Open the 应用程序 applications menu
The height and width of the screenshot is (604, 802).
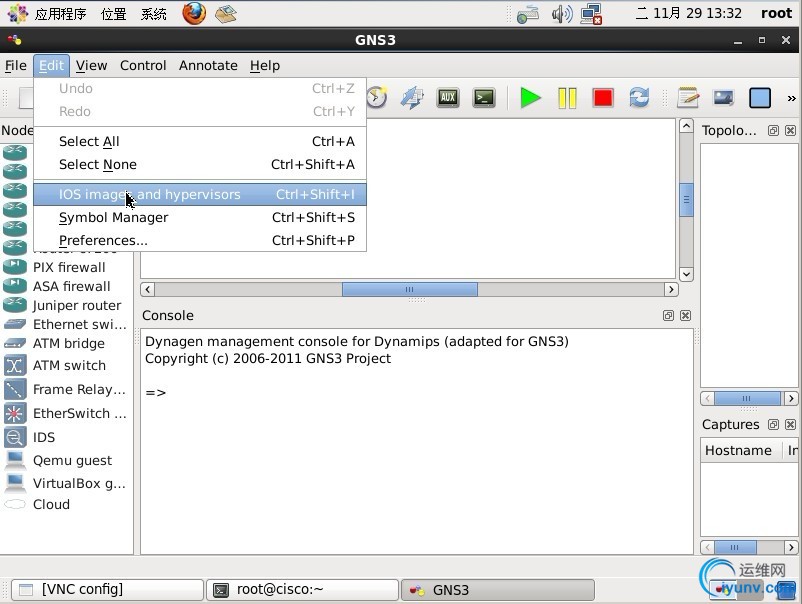(60, 14)
